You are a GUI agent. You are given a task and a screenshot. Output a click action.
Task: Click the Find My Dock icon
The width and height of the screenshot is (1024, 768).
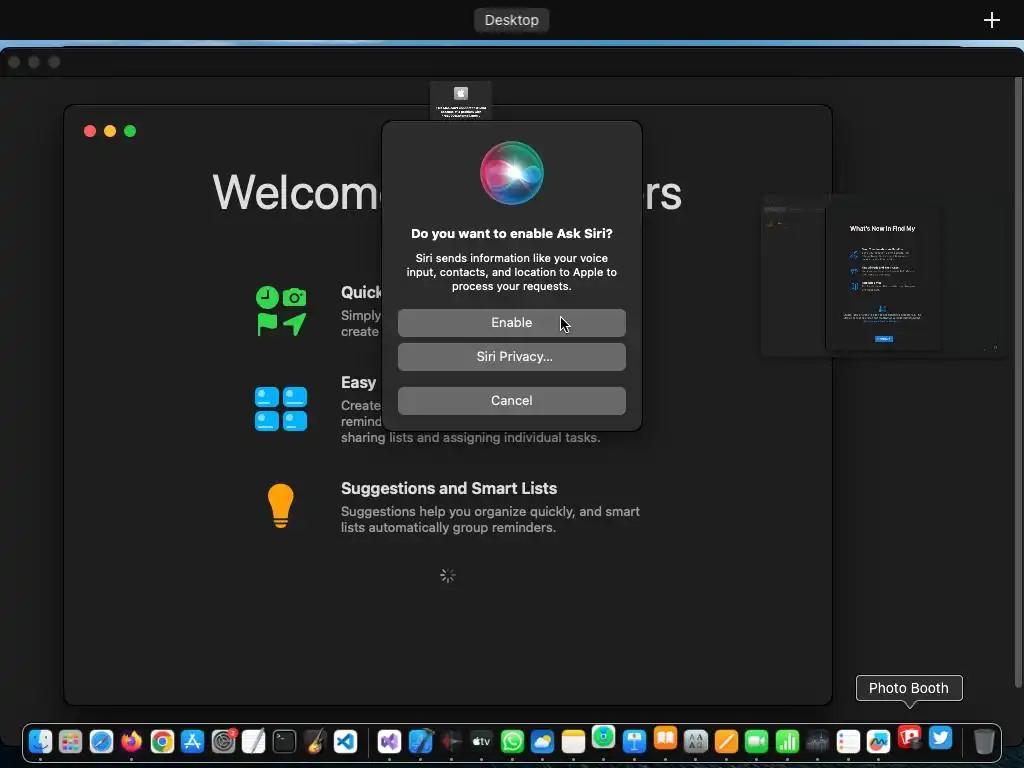pos(603,737)
